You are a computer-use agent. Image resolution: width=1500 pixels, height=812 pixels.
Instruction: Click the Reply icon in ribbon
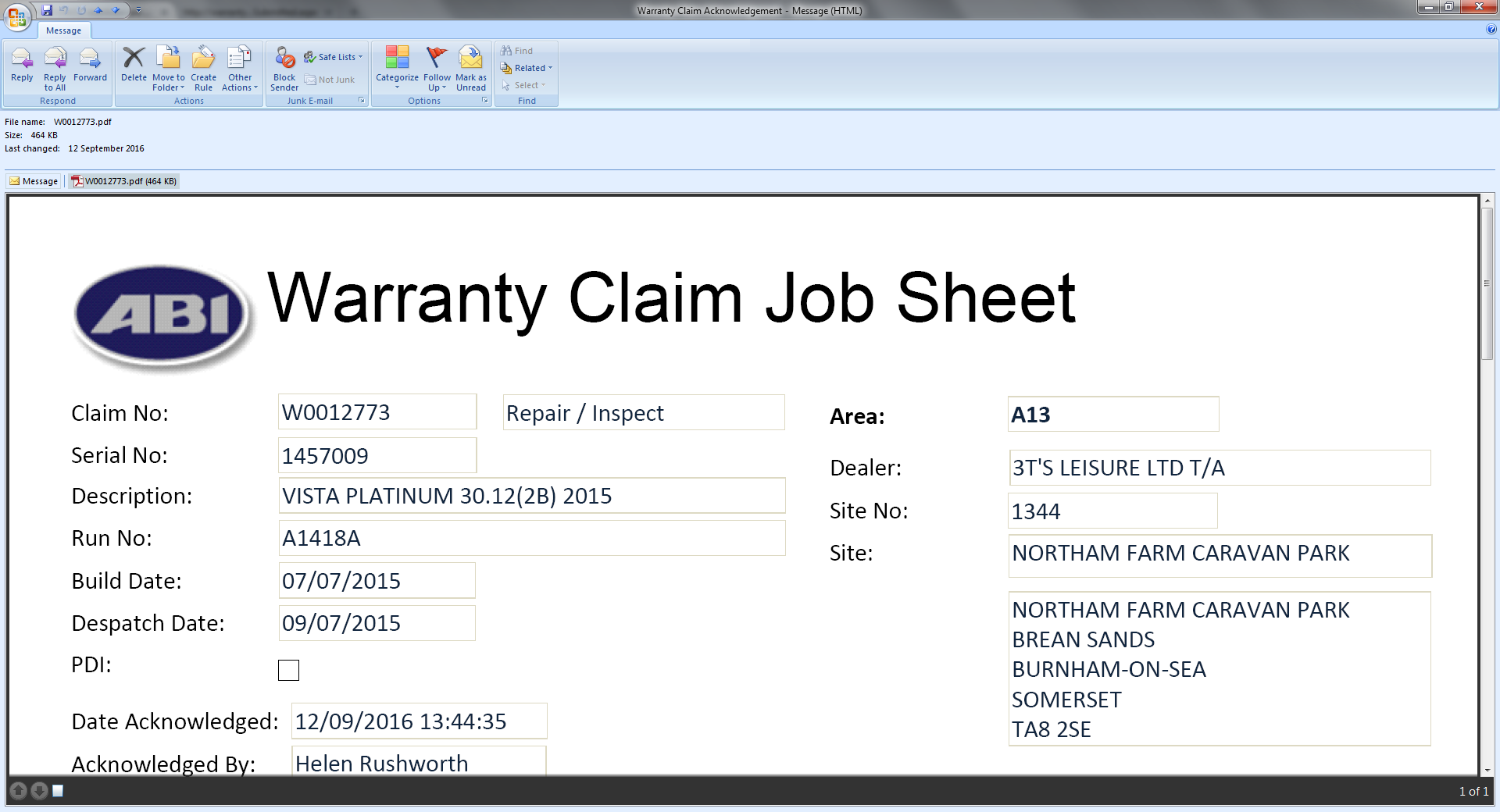(22, 66)
